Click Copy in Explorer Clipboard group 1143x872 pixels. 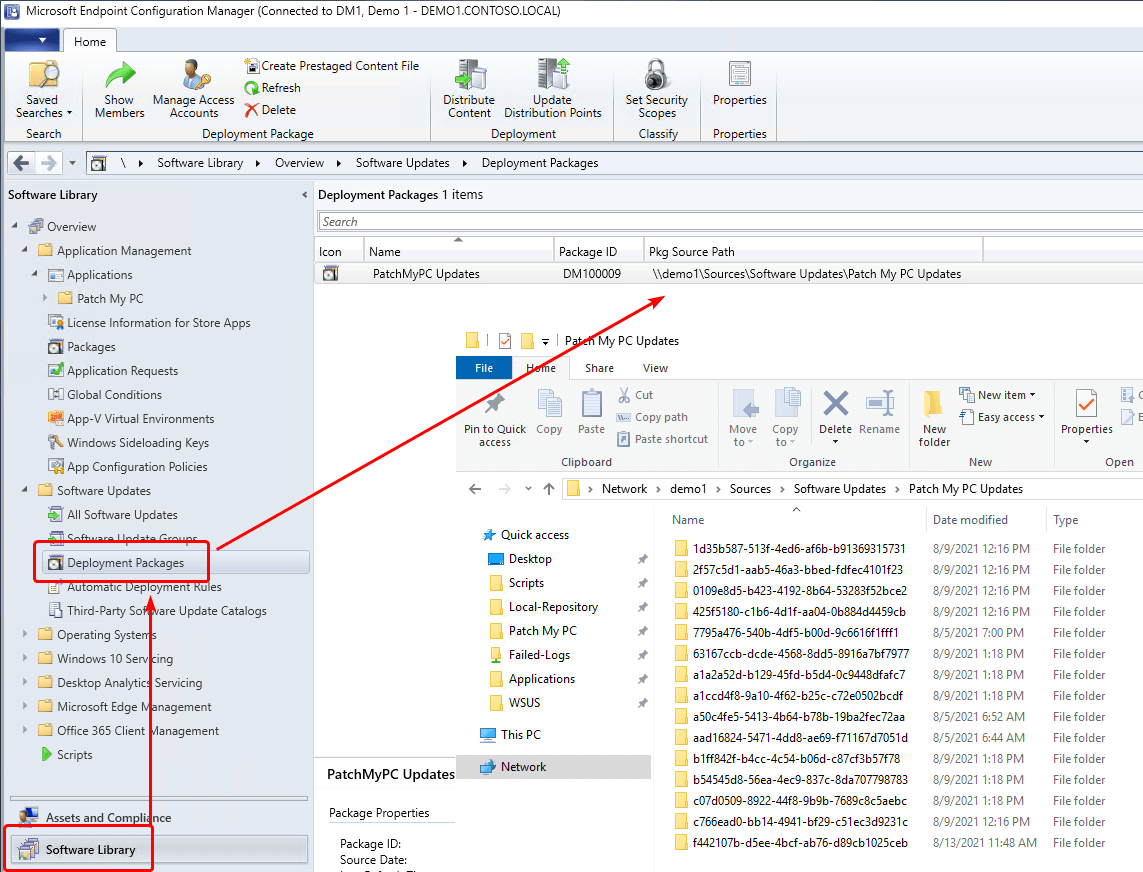click(x=549, y=412)
